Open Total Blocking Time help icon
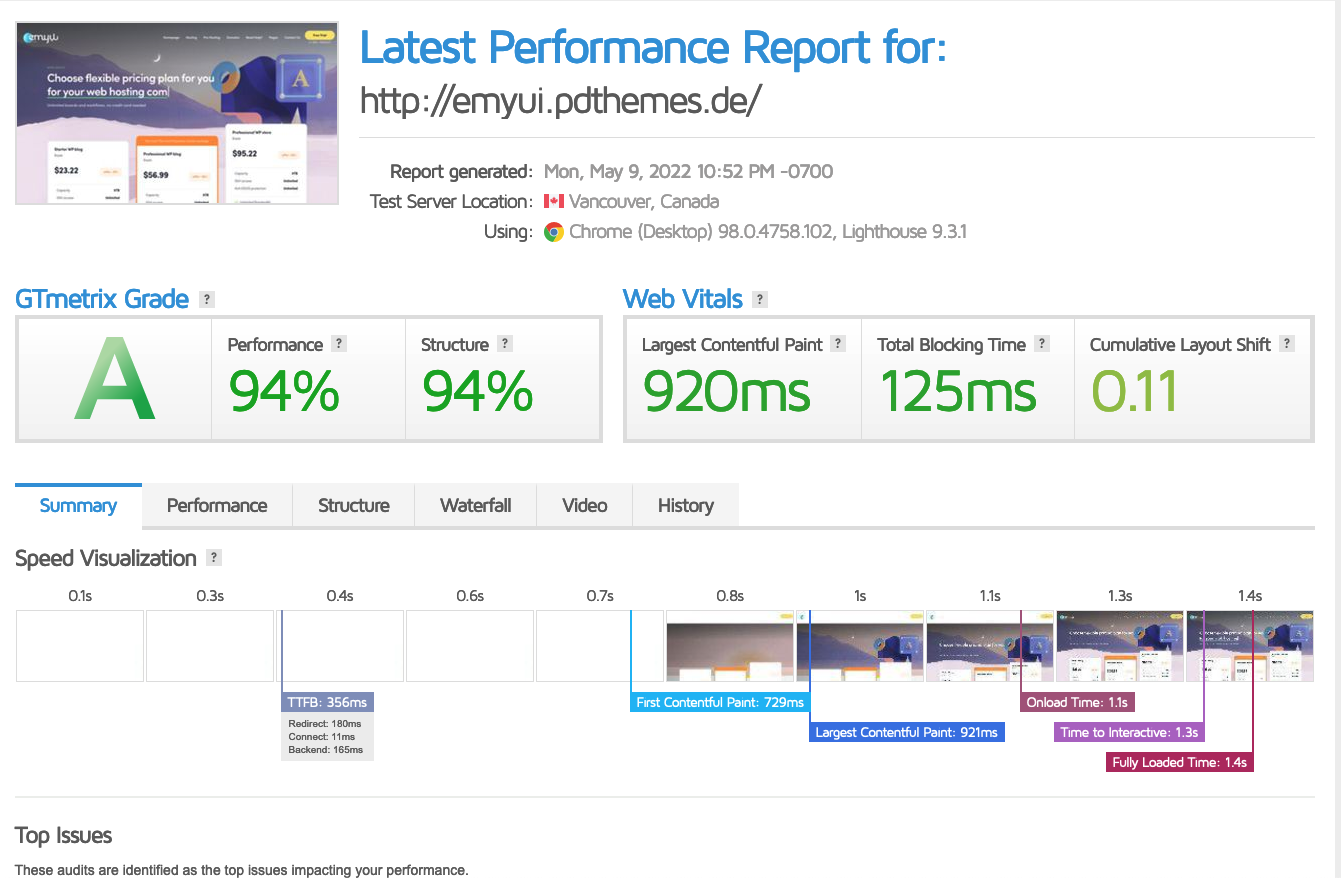Viewport: 1341px width, 878px height. pos(1042,344)
